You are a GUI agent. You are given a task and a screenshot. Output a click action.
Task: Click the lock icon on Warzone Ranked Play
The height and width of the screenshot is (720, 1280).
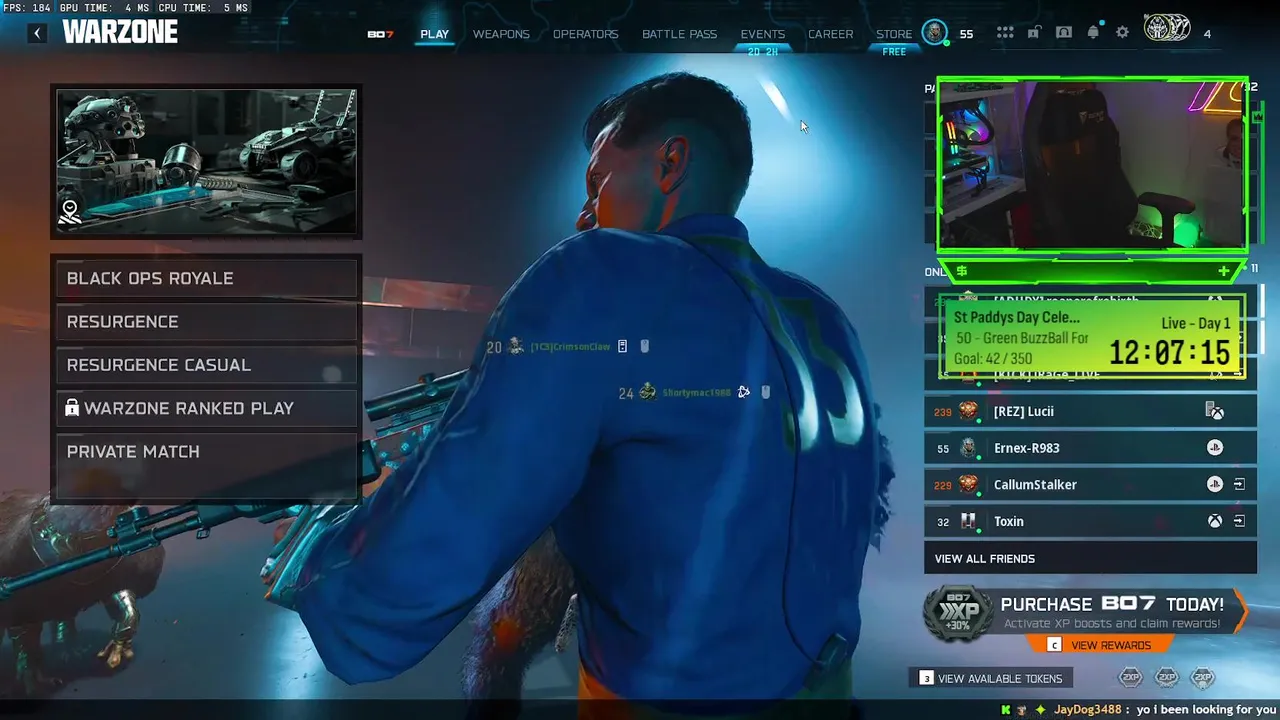click(x=72, y=408)
